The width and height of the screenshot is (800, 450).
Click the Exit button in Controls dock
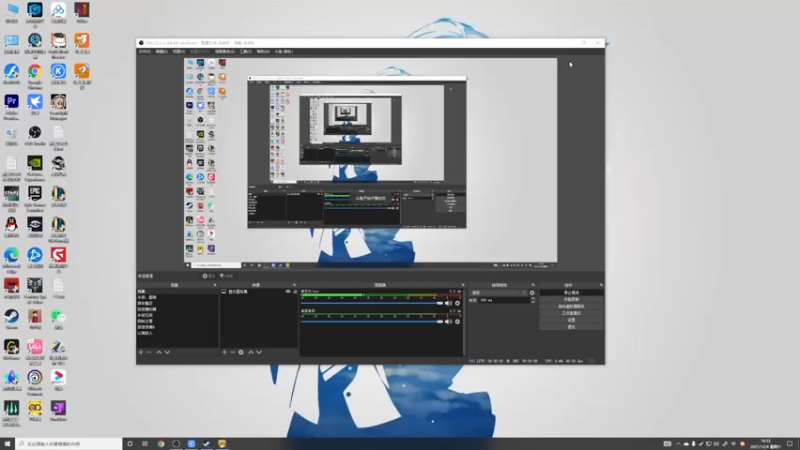click(x=571, y=327)
